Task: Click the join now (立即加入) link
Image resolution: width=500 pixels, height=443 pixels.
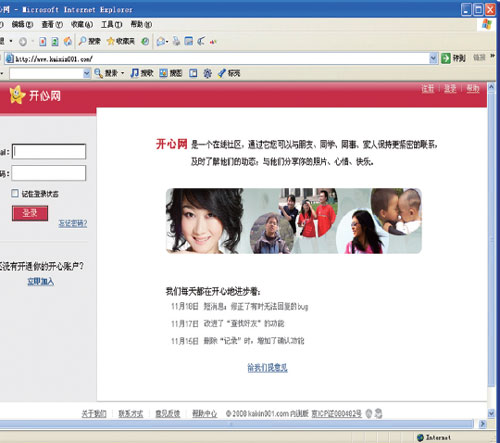Action: (x=41, y=282)
